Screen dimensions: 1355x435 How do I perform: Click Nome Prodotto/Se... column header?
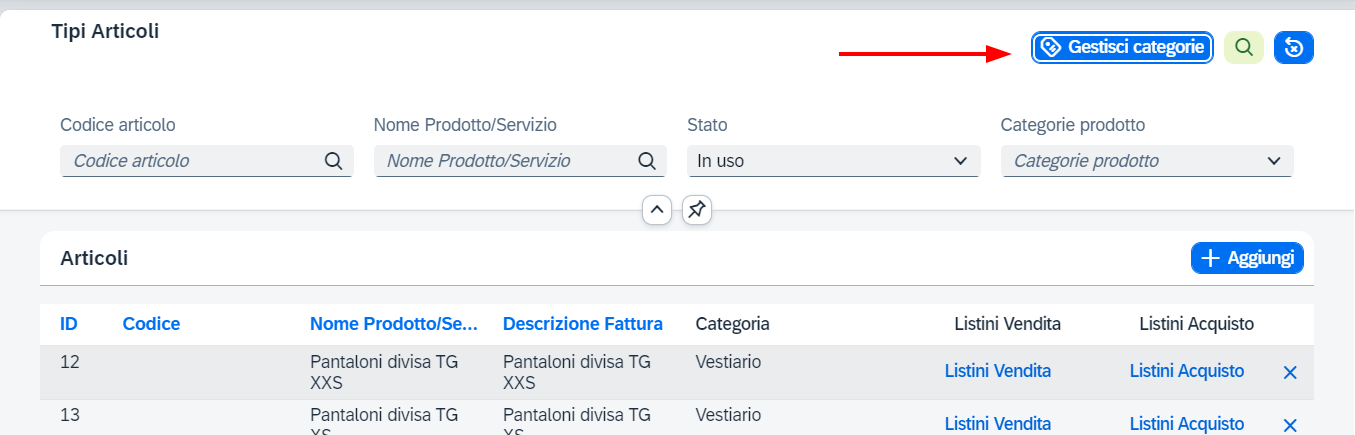click(394, 324)
